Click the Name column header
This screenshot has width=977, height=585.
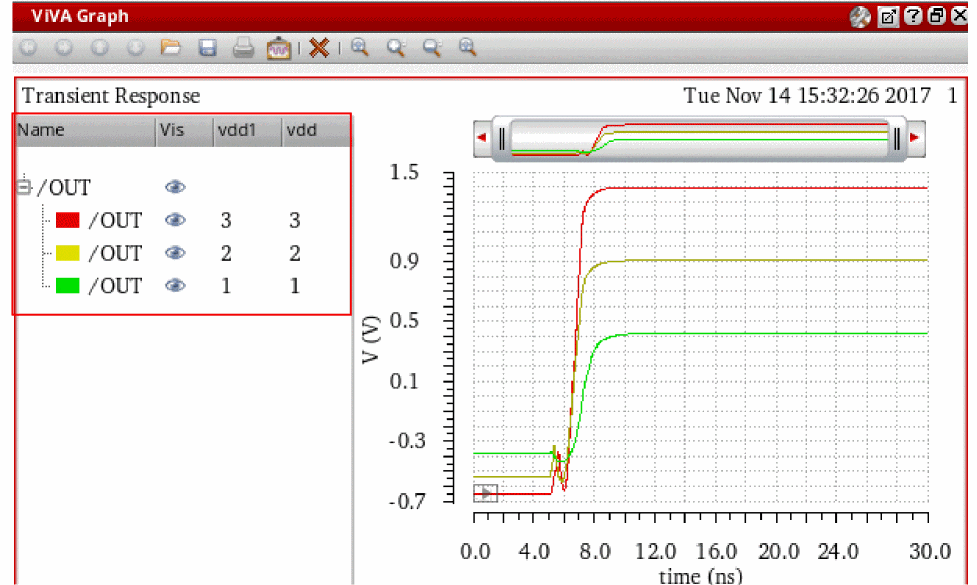pyautogui.click(x=41, y=130)
